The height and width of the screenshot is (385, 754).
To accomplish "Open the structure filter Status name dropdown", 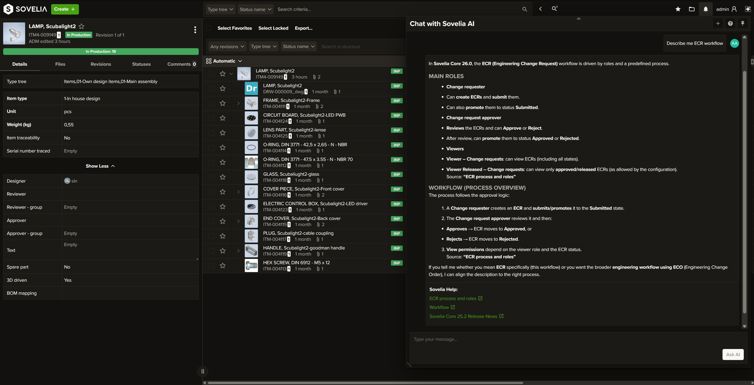I will (x=299, y=47).
